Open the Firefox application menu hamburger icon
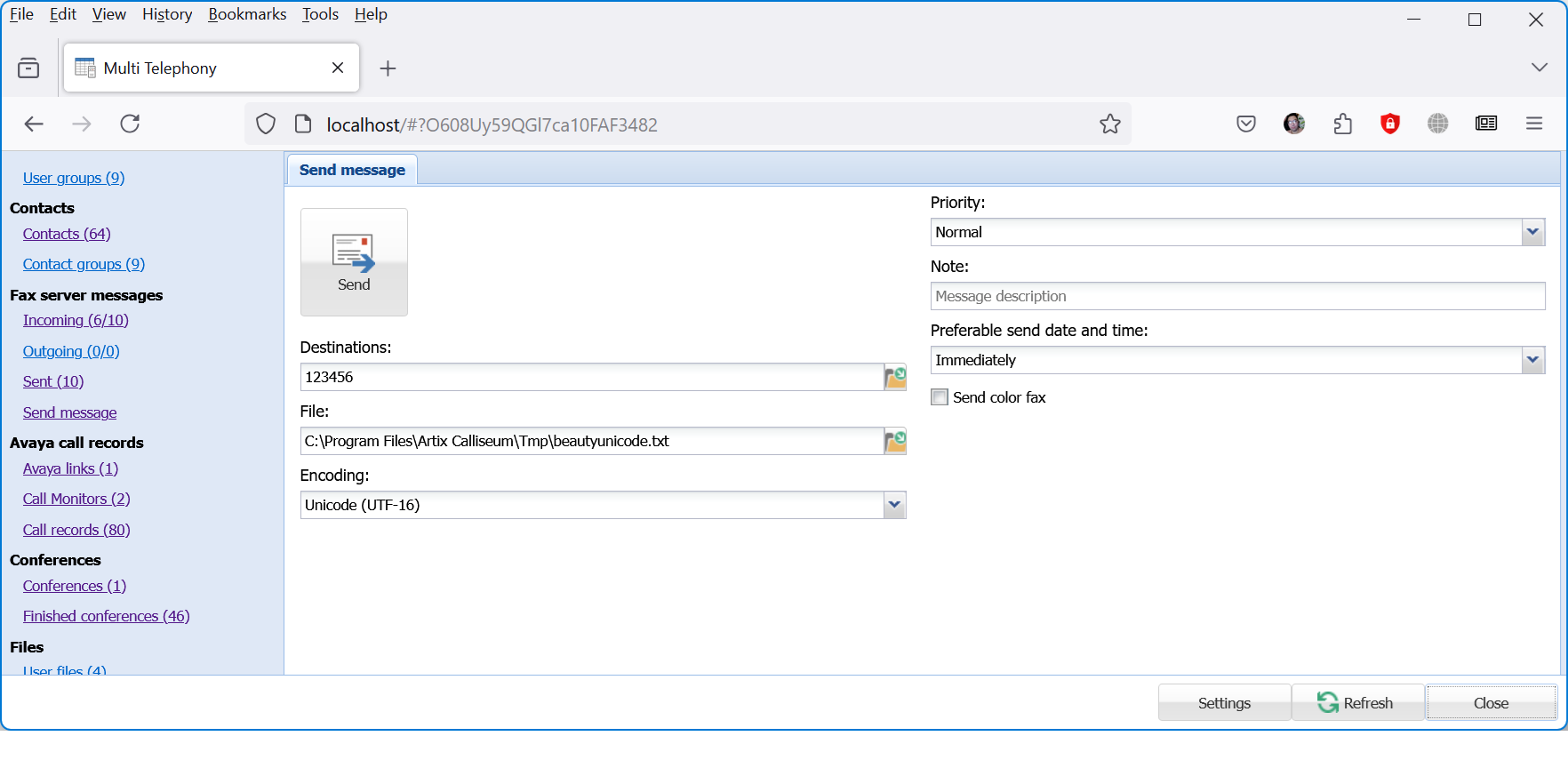This screenshot has width=1568, height=768. (x=1533, y=124)
